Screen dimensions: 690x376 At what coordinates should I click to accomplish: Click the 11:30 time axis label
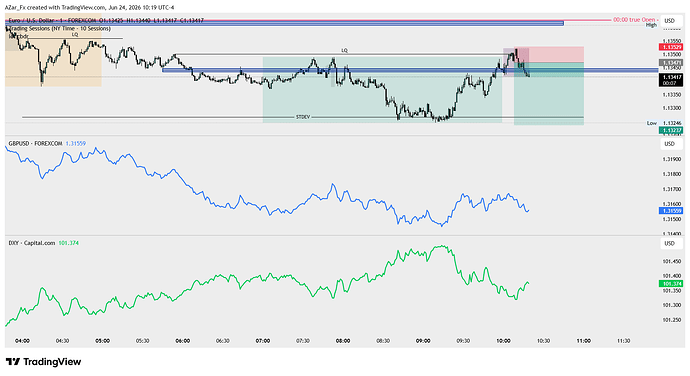point(624,341)
